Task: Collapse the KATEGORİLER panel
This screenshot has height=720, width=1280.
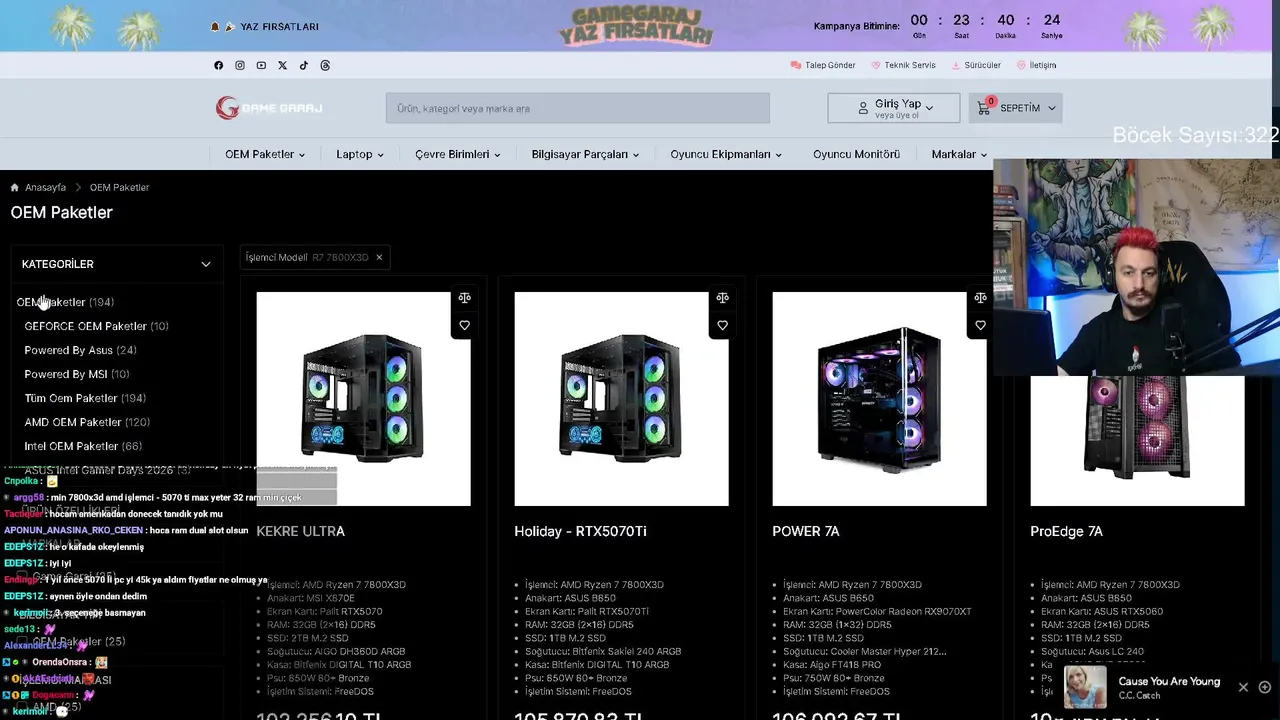Action: pos(206,264)
